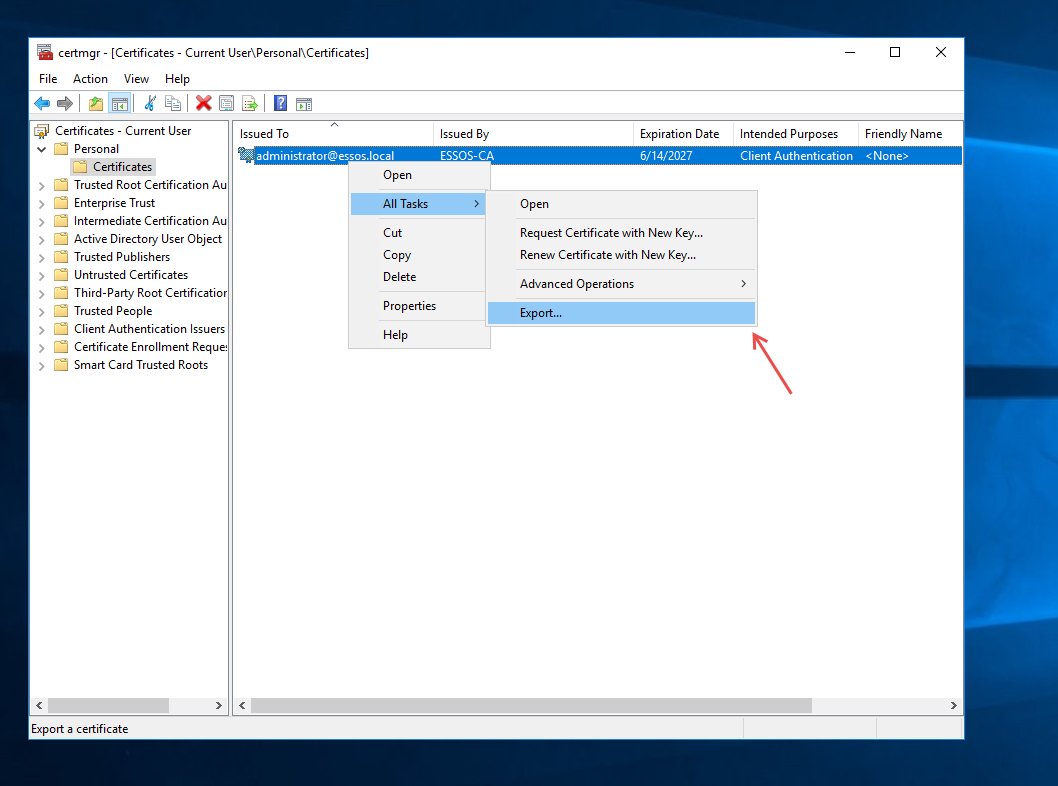Sort by the Issued By column header
The height and width of the screenshot is (786, 1058).
(x=533, y=134)
